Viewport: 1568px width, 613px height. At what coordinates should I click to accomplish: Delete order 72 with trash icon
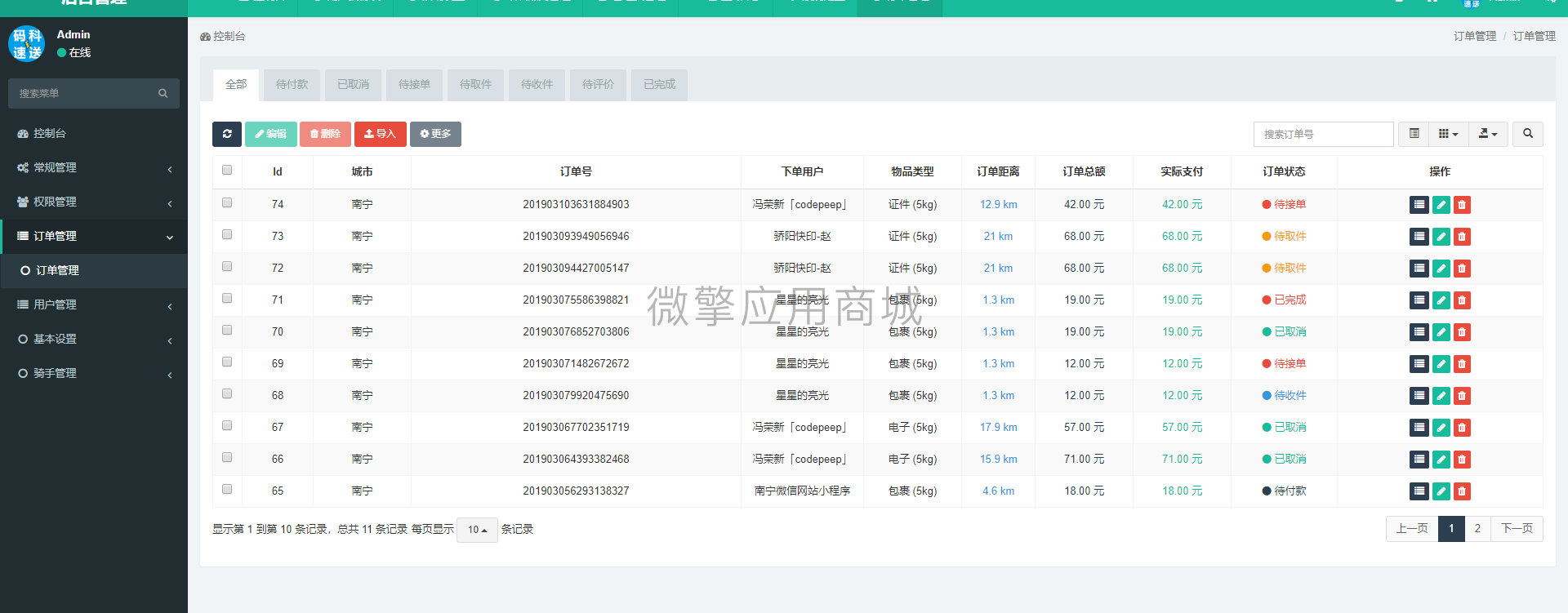pyautogui.click(x=1462, y=269)
